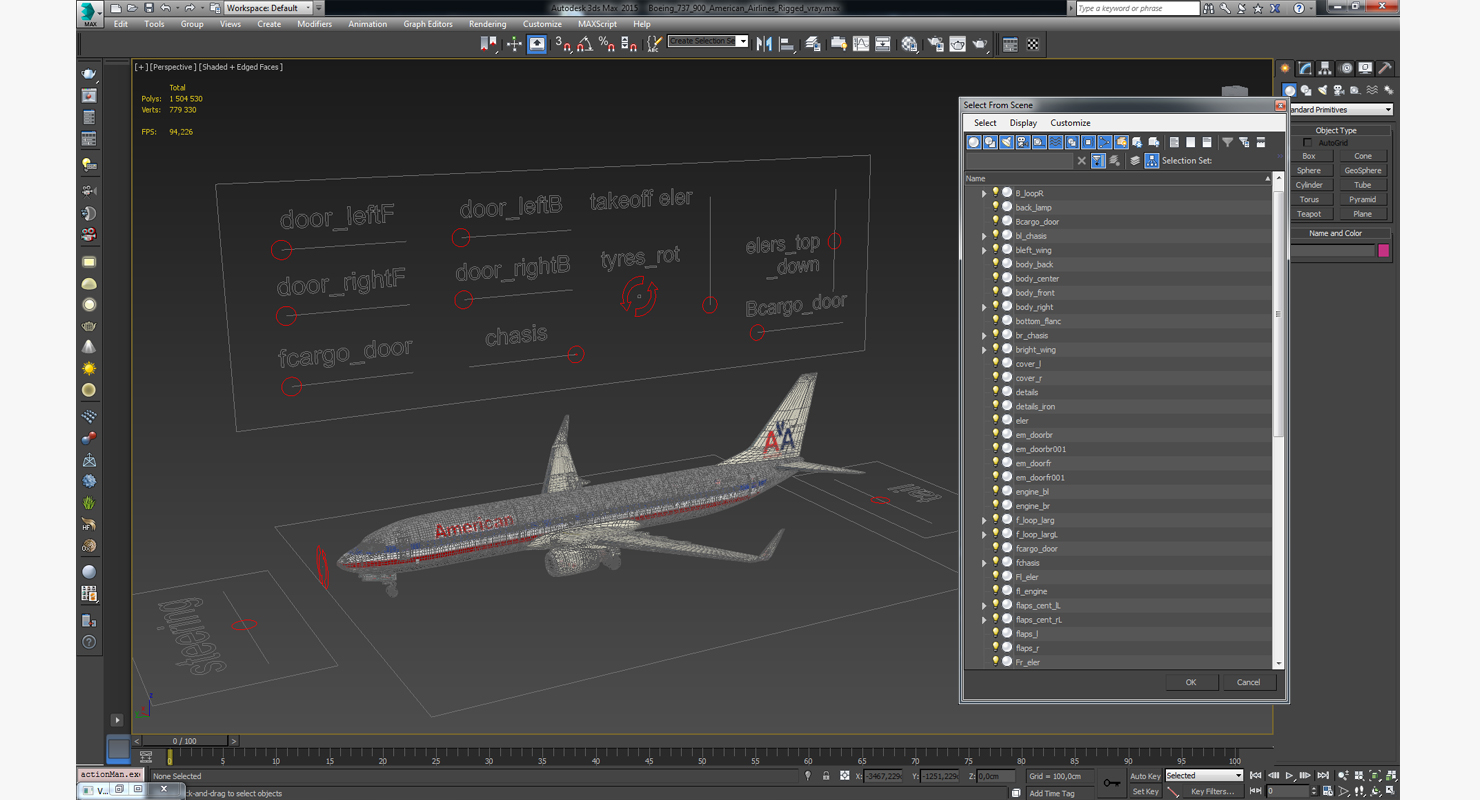This screenshot has width=1480, height=800.
Task: Open Display menu in Select From Scene
Action: pyautogui.click(x=1023, y=123)
